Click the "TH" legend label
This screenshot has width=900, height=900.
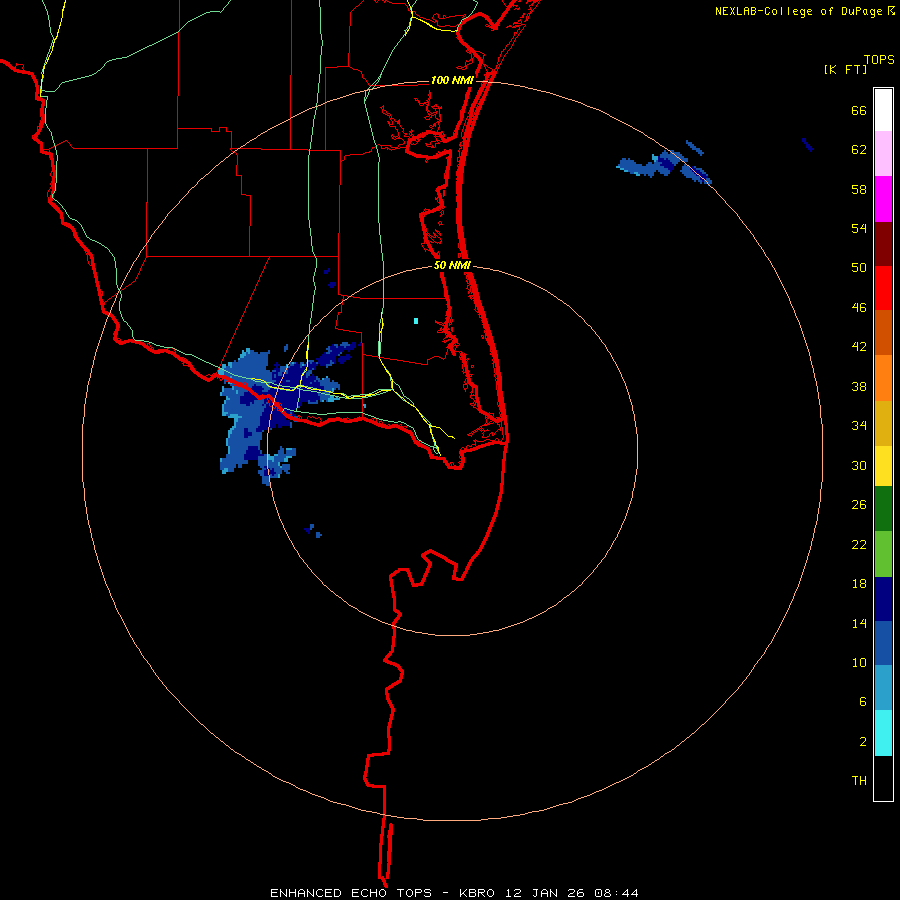pos(859,781)
